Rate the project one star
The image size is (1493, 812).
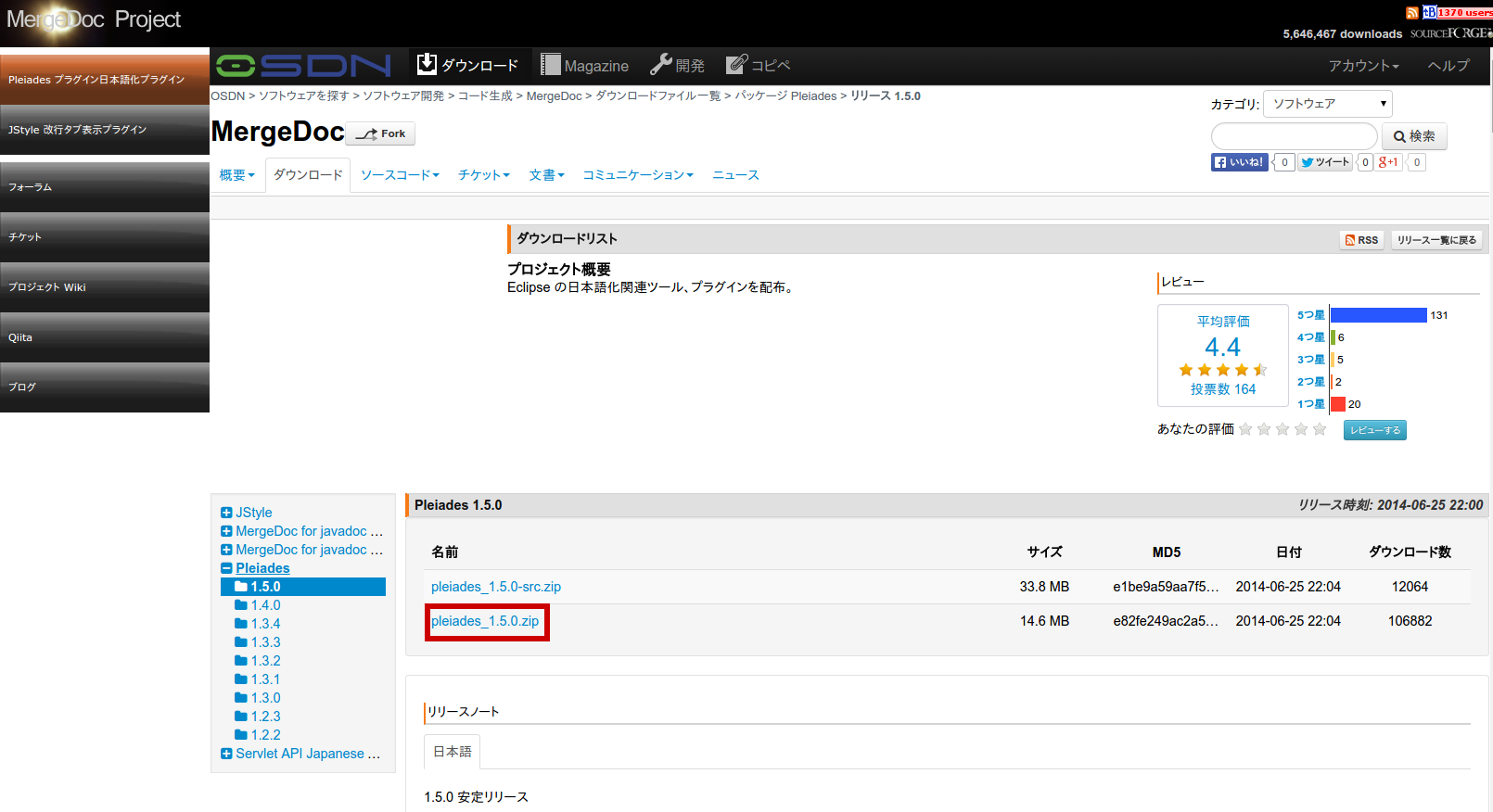click(1245, 429)
